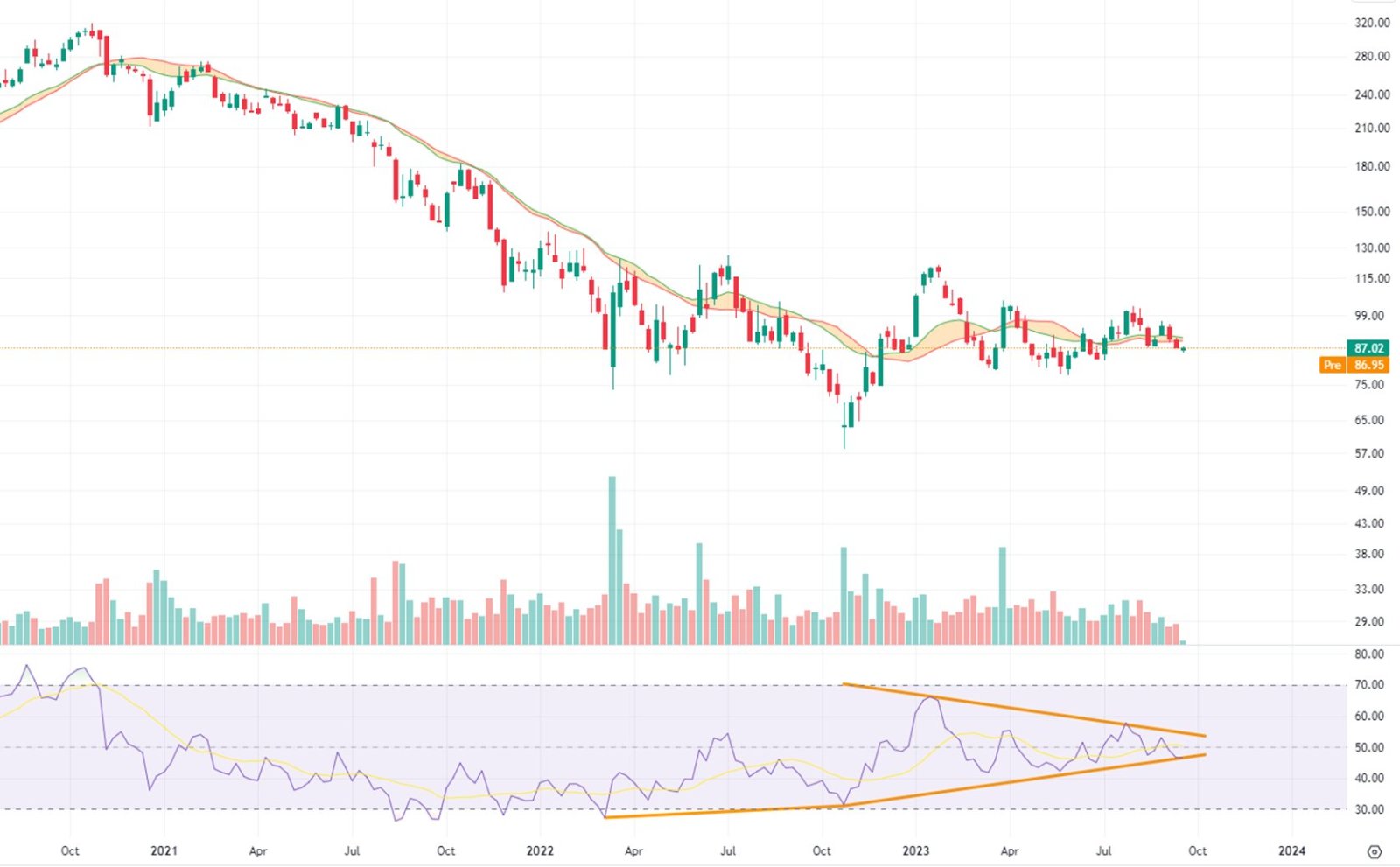Click the RSI 60.00 scale label
The image size is (1400, 867).
pos(1370,716)
